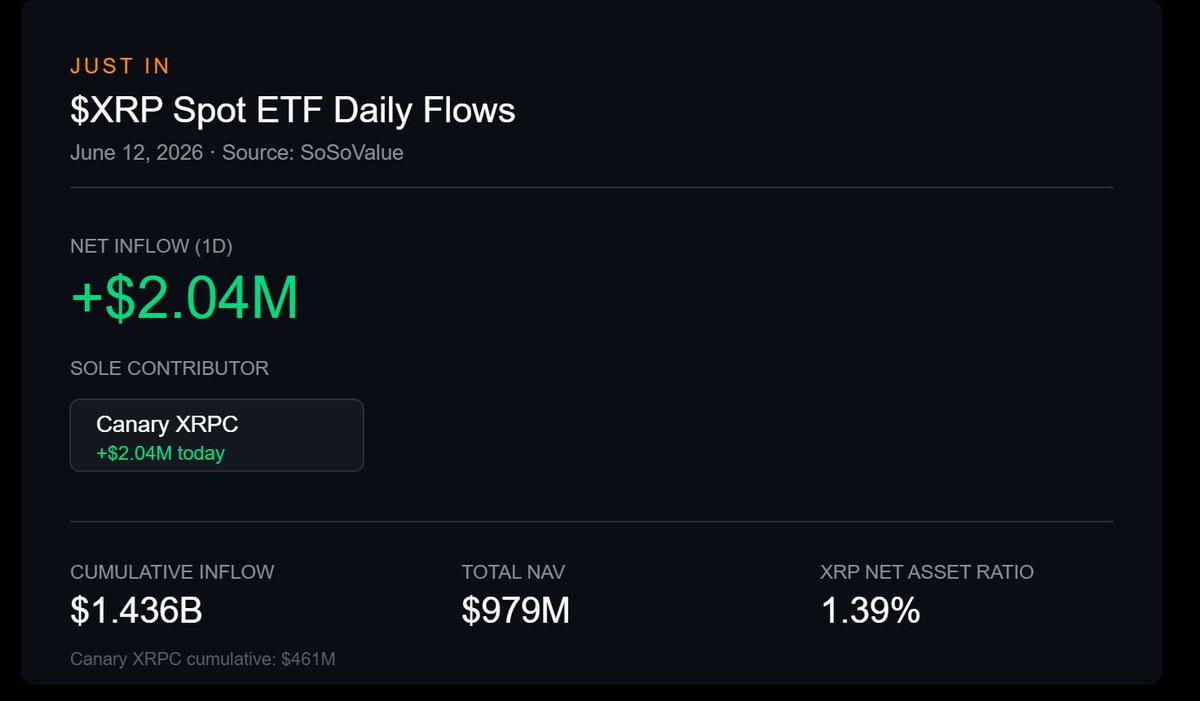Open the Canary XRPC contributor card
1200x701 pixels.
coord(217,435)
